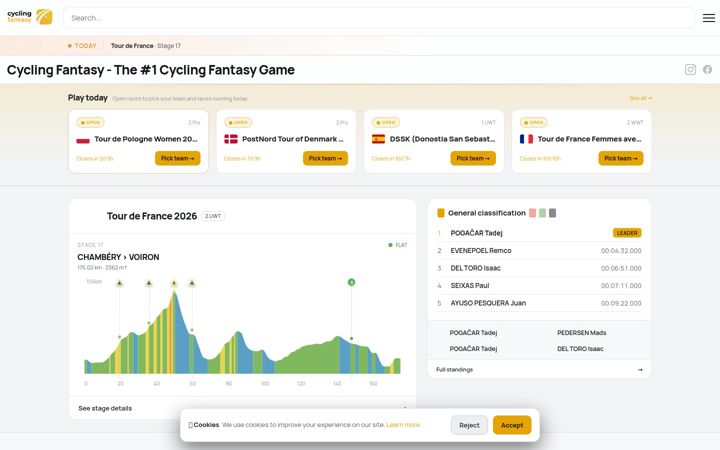Click the CHAMBÉRY > VOIRON stage heading
This screenshot has width=720, height=450.
click(x=118, y=257)
